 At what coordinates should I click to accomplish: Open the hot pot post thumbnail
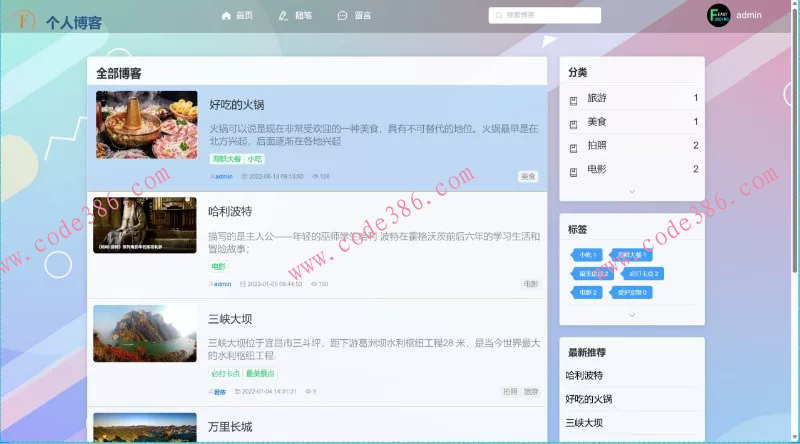[146, 125]
